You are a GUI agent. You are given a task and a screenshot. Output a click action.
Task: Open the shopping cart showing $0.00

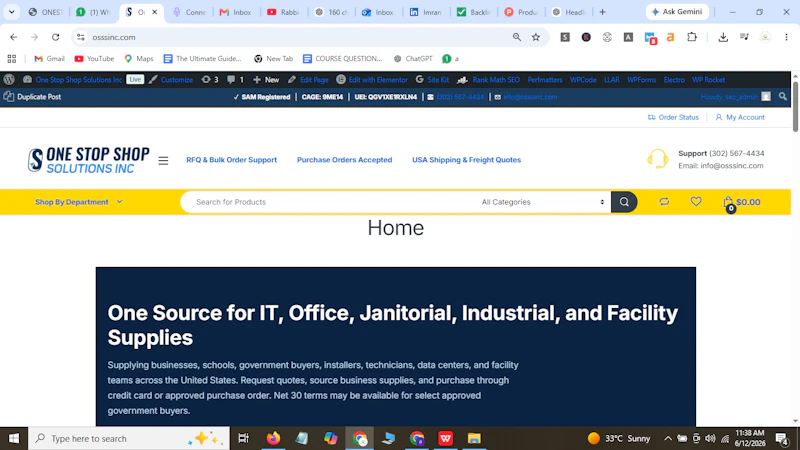click(741, 203)
